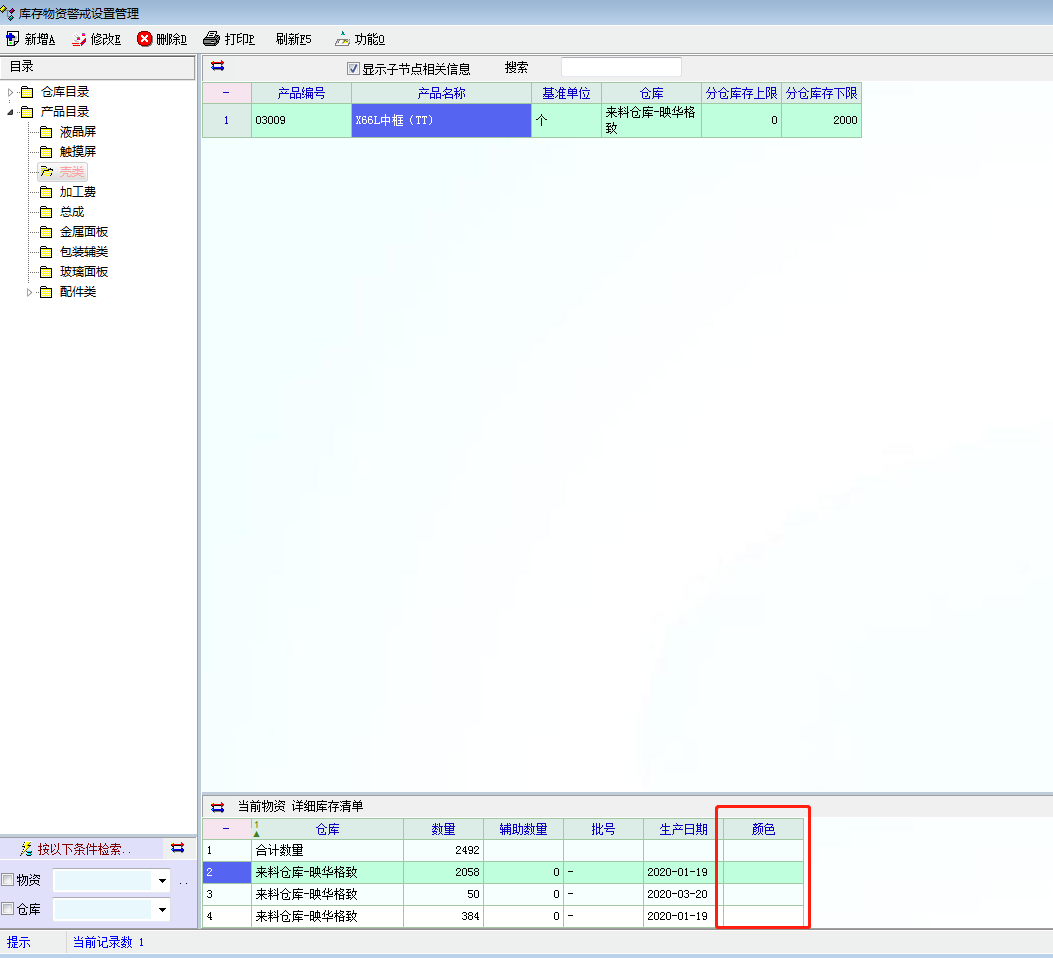Click 刷新F5 refresh button

coord(293,39)
